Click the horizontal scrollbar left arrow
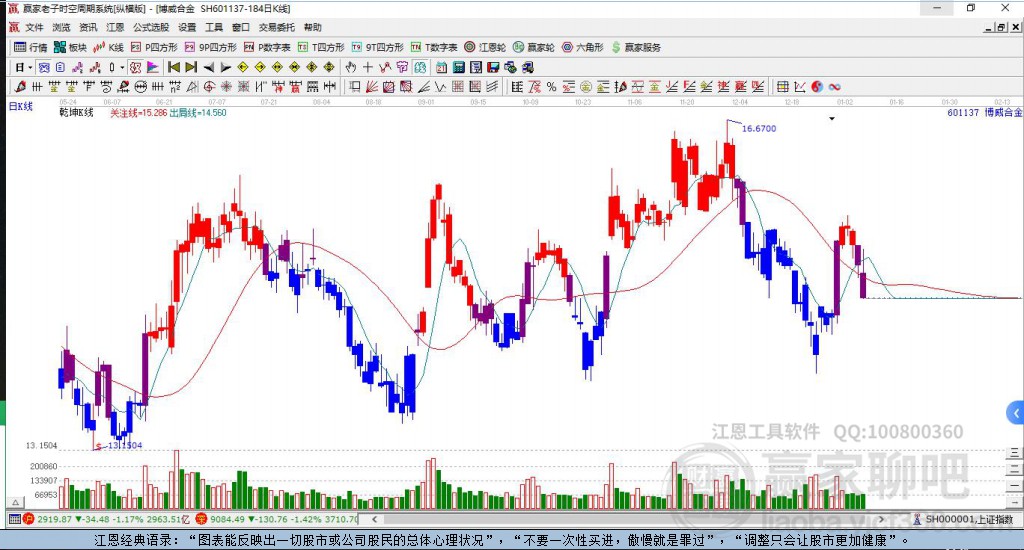Screen dimensions: 1024x550 (374, 519)
